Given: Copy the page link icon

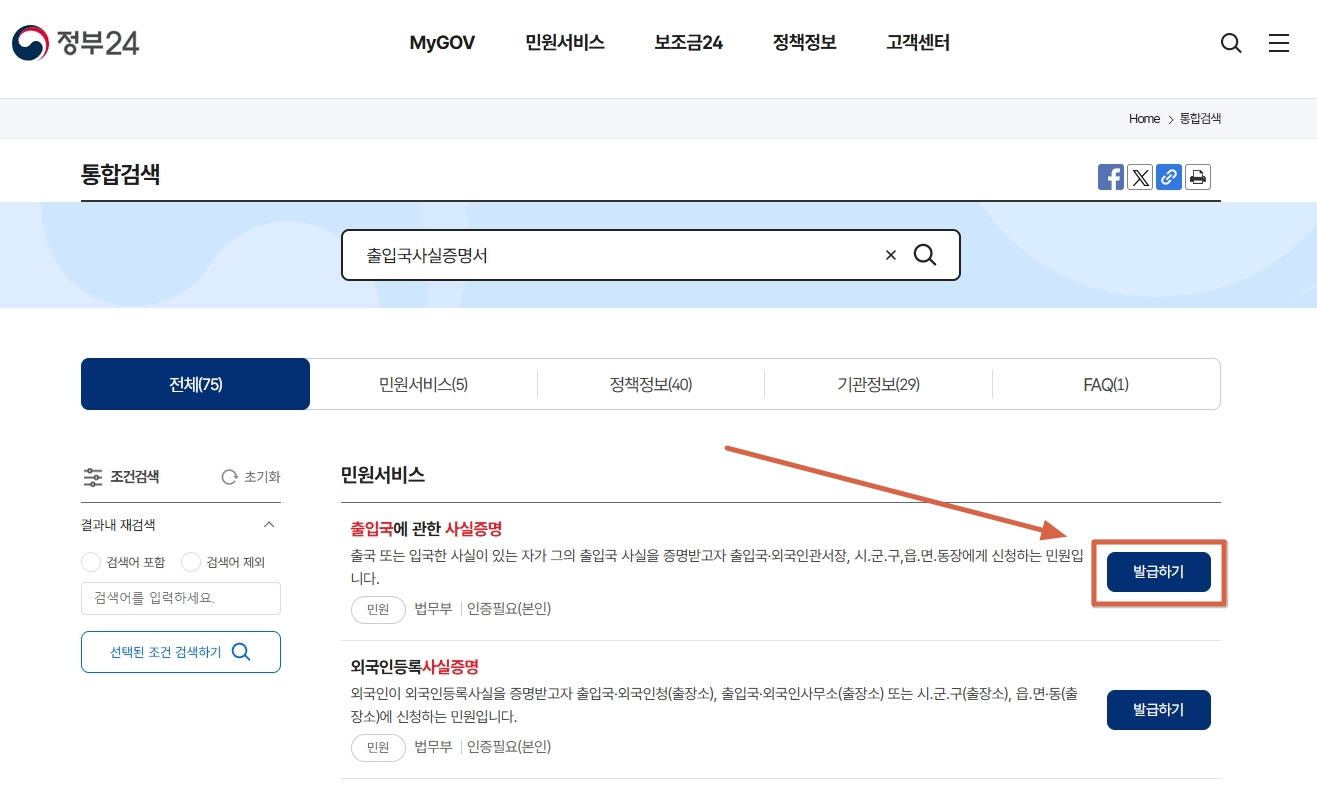Looking at the screenshot, I should (1169, 177).
